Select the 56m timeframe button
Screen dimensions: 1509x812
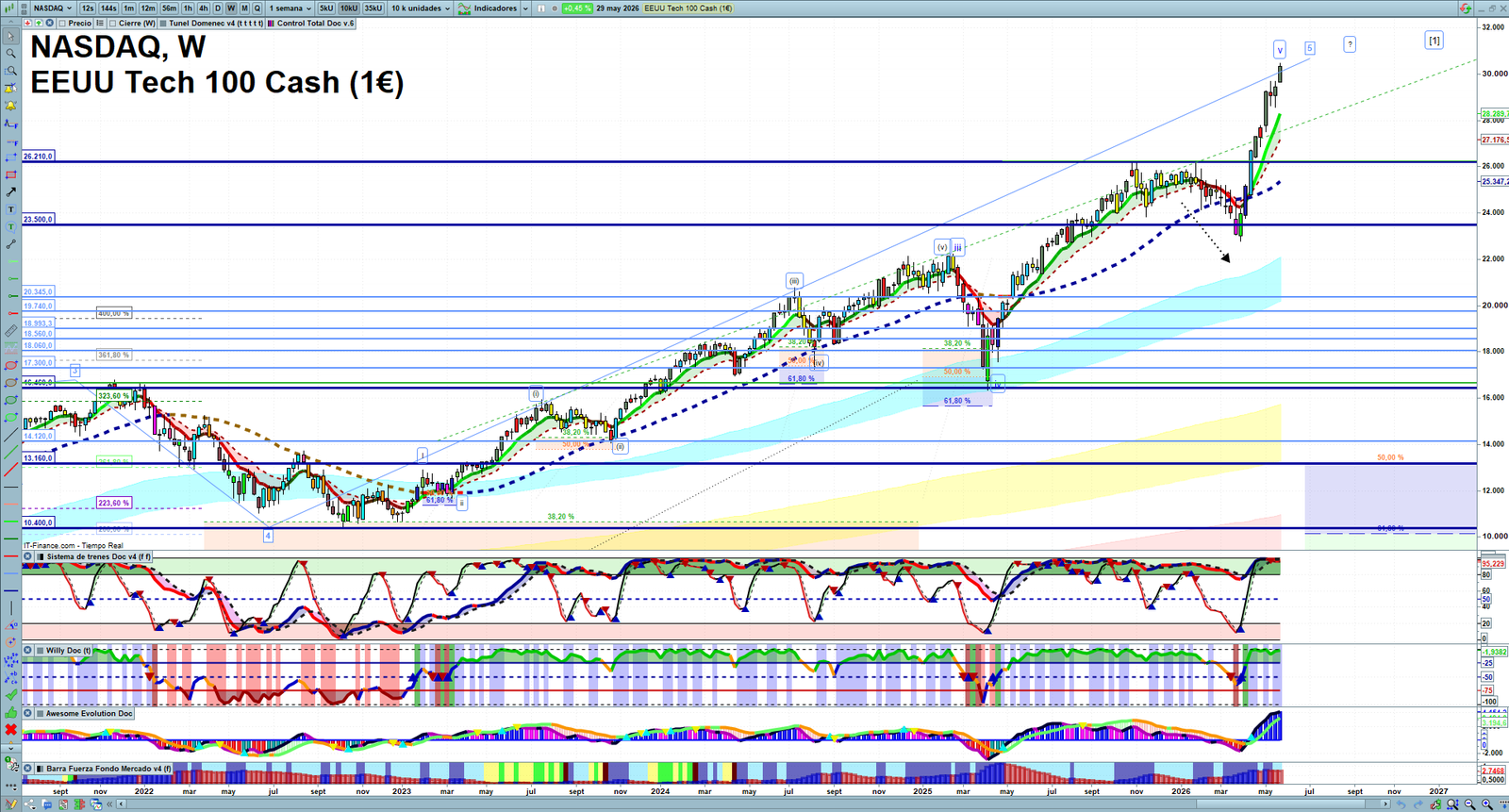[x=169, y=8]
